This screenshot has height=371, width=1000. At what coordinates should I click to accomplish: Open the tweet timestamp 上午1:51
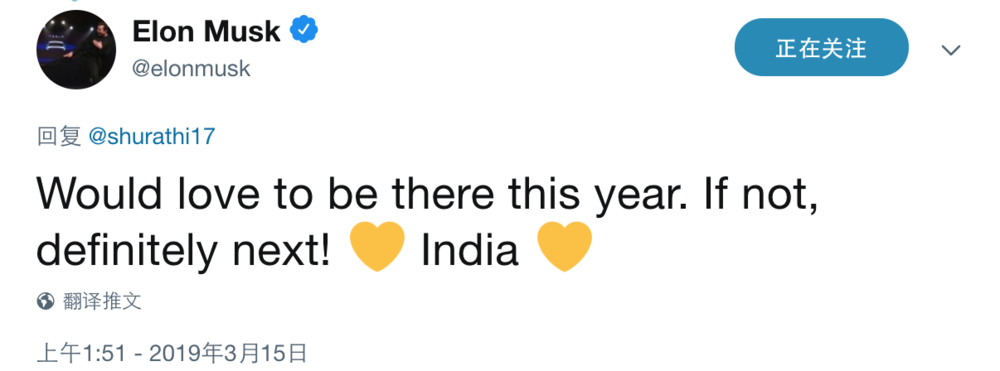(x=82, y=353)
